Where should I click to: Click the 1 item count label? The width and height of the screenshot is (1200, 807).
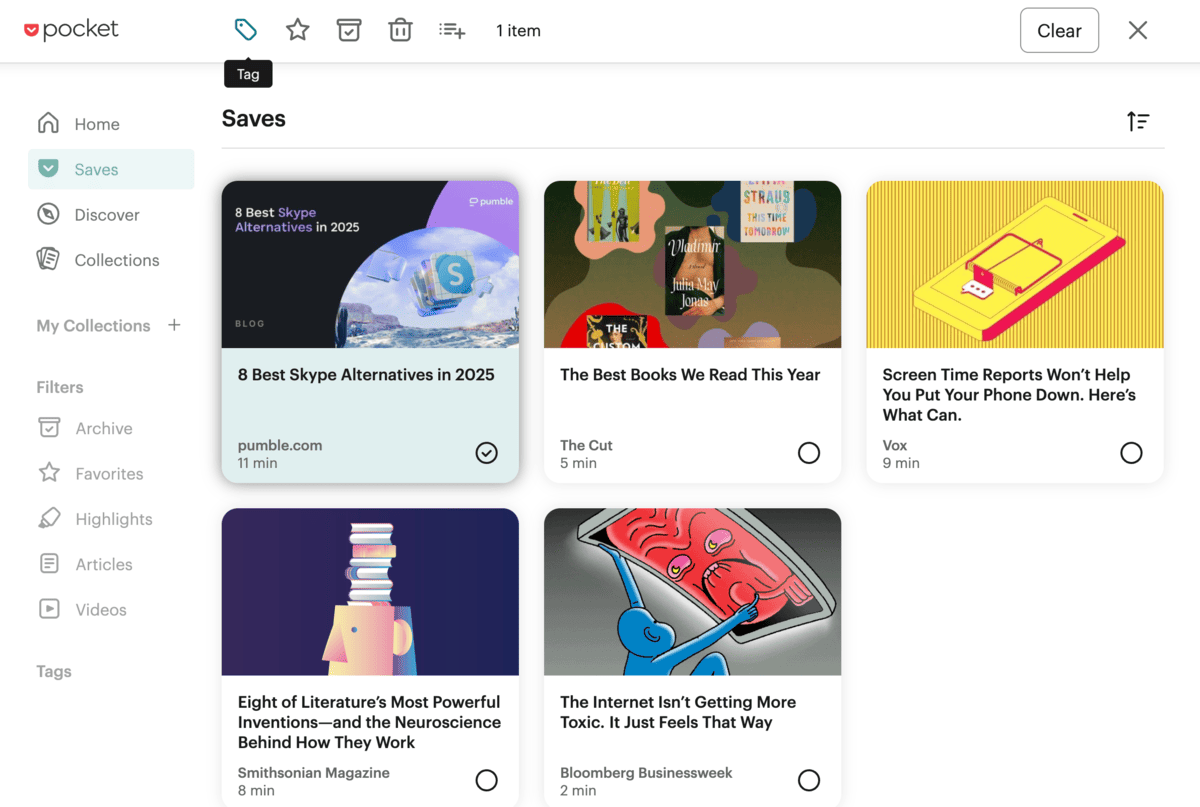tap(518, 30)
